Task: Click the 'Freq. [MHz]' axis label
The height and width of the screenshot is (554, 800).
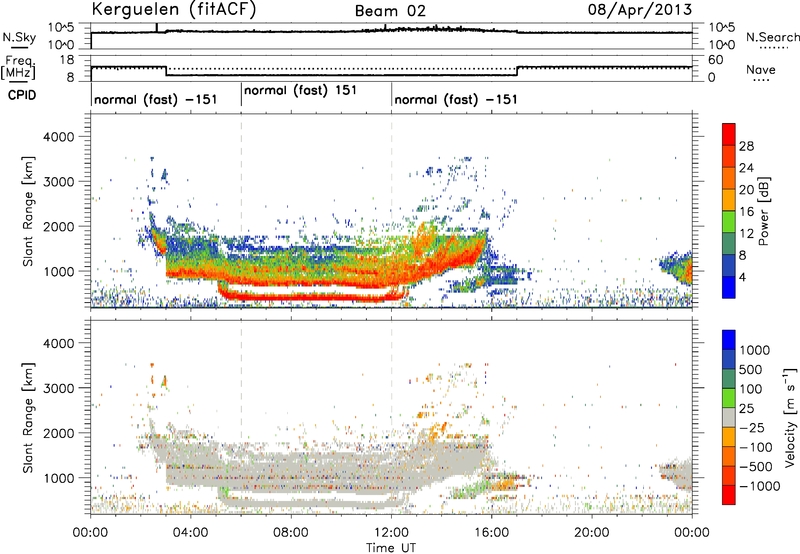Action: pyautogui.click(x=18, y=68)
